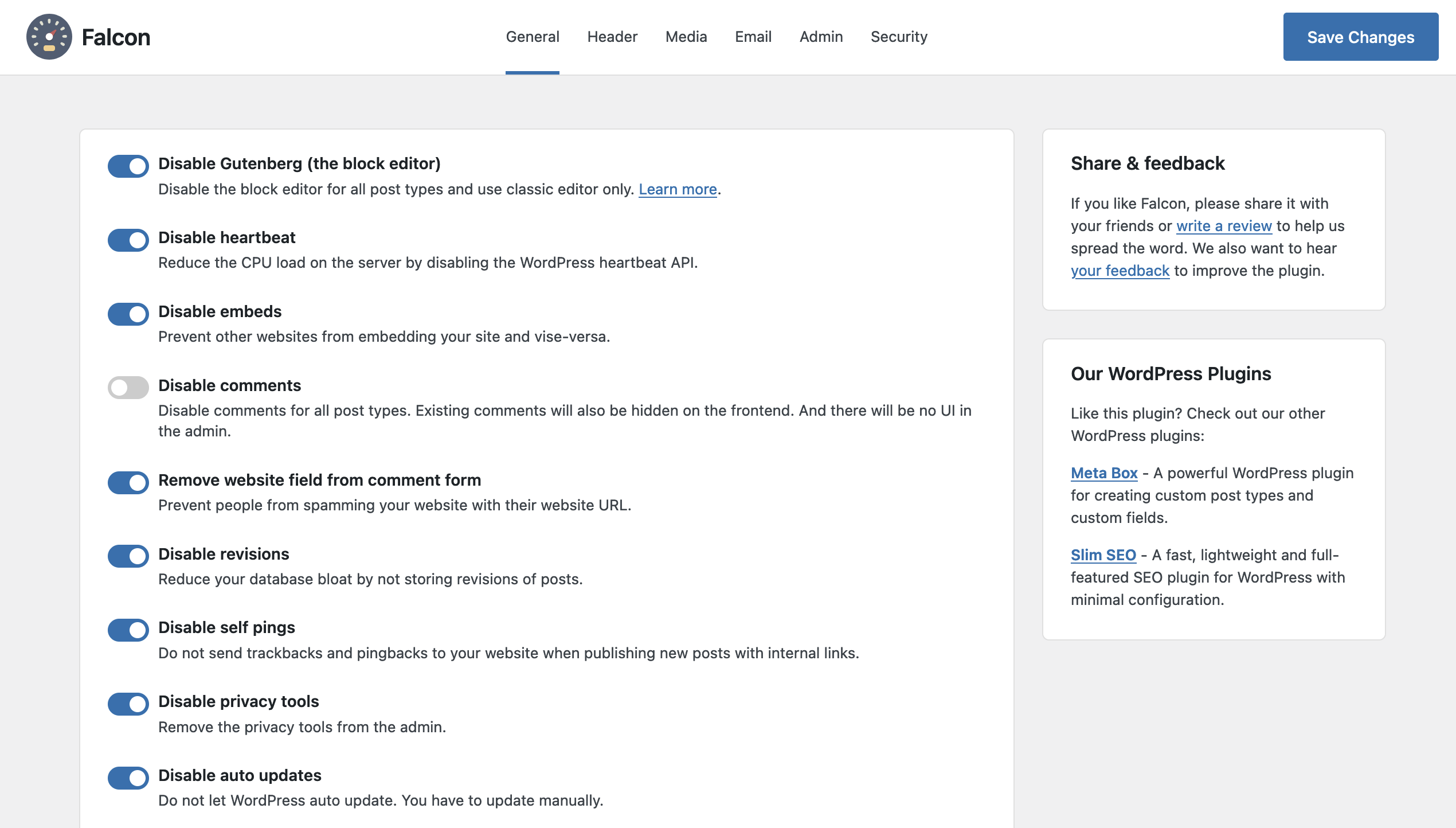
Task: Click the 'Our WordPress Plugins' heading
Action: [x=1171, y=374]
